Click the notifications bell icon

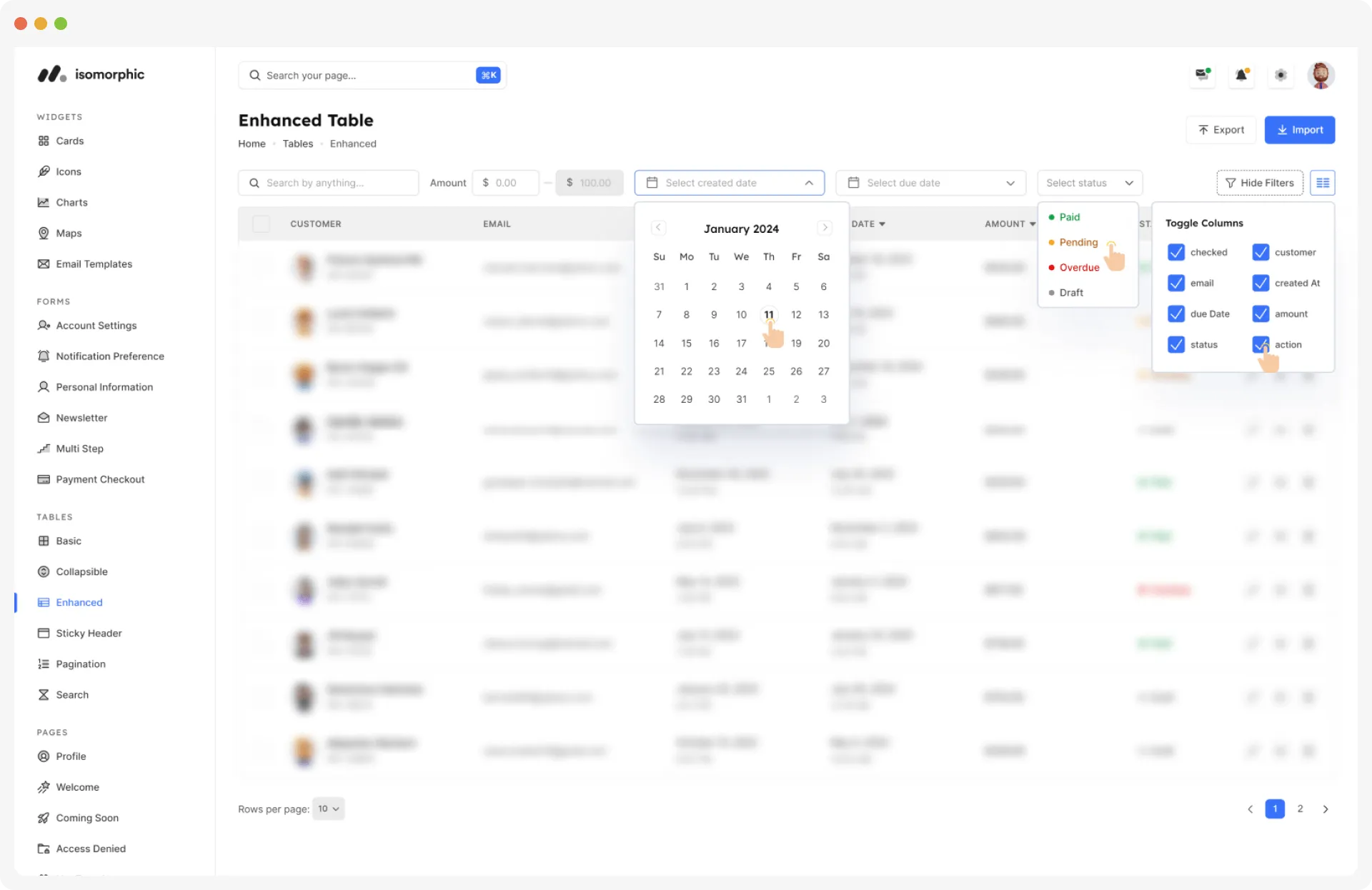pos(1241,75)
